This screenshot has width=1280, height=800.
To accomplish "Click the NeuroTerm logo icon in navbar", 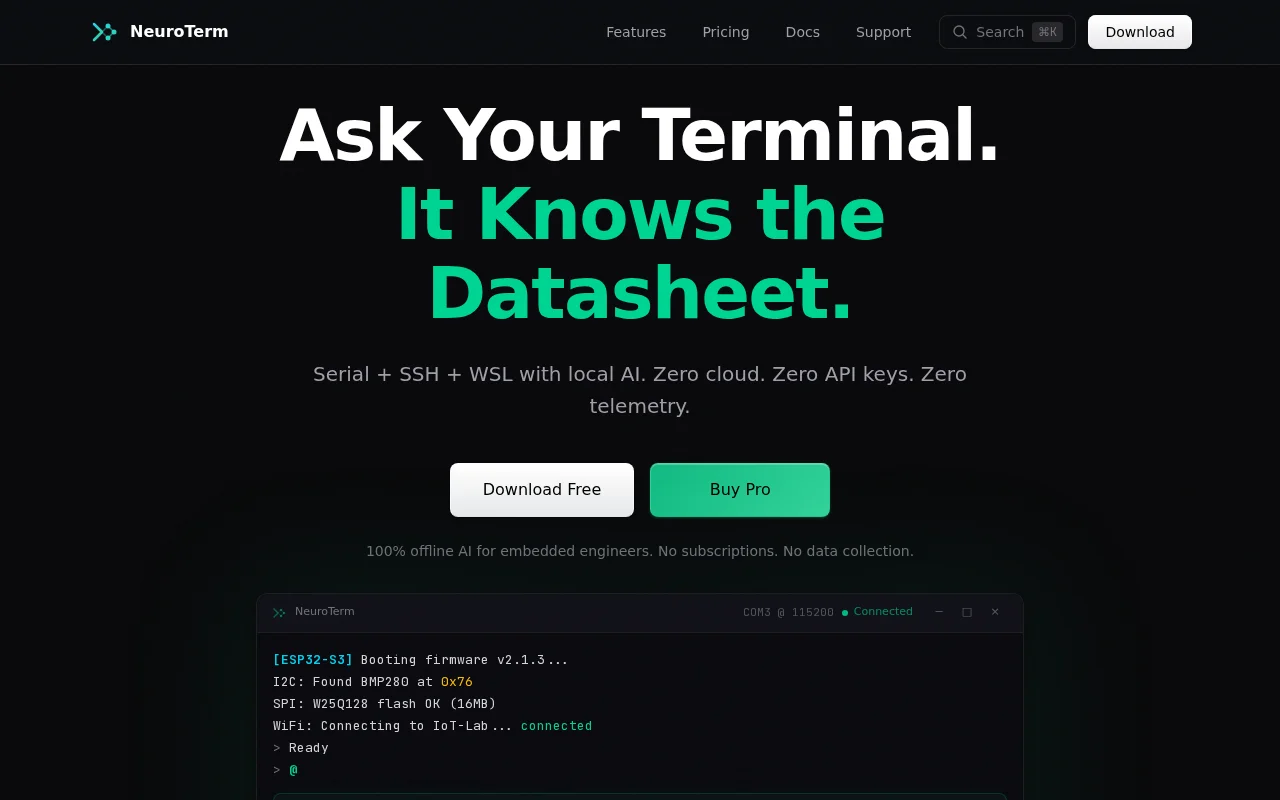I will (x=104, y=32).
